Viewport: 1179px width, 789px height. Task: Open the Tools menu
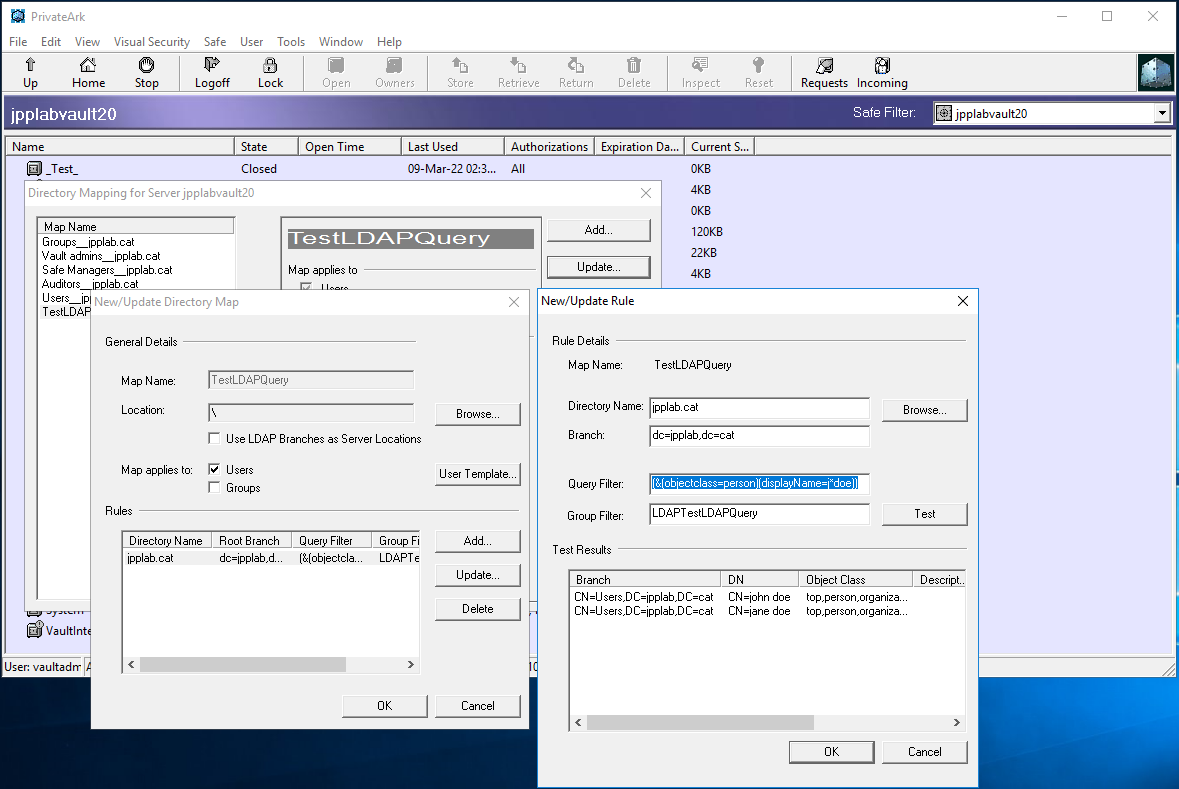291,41
